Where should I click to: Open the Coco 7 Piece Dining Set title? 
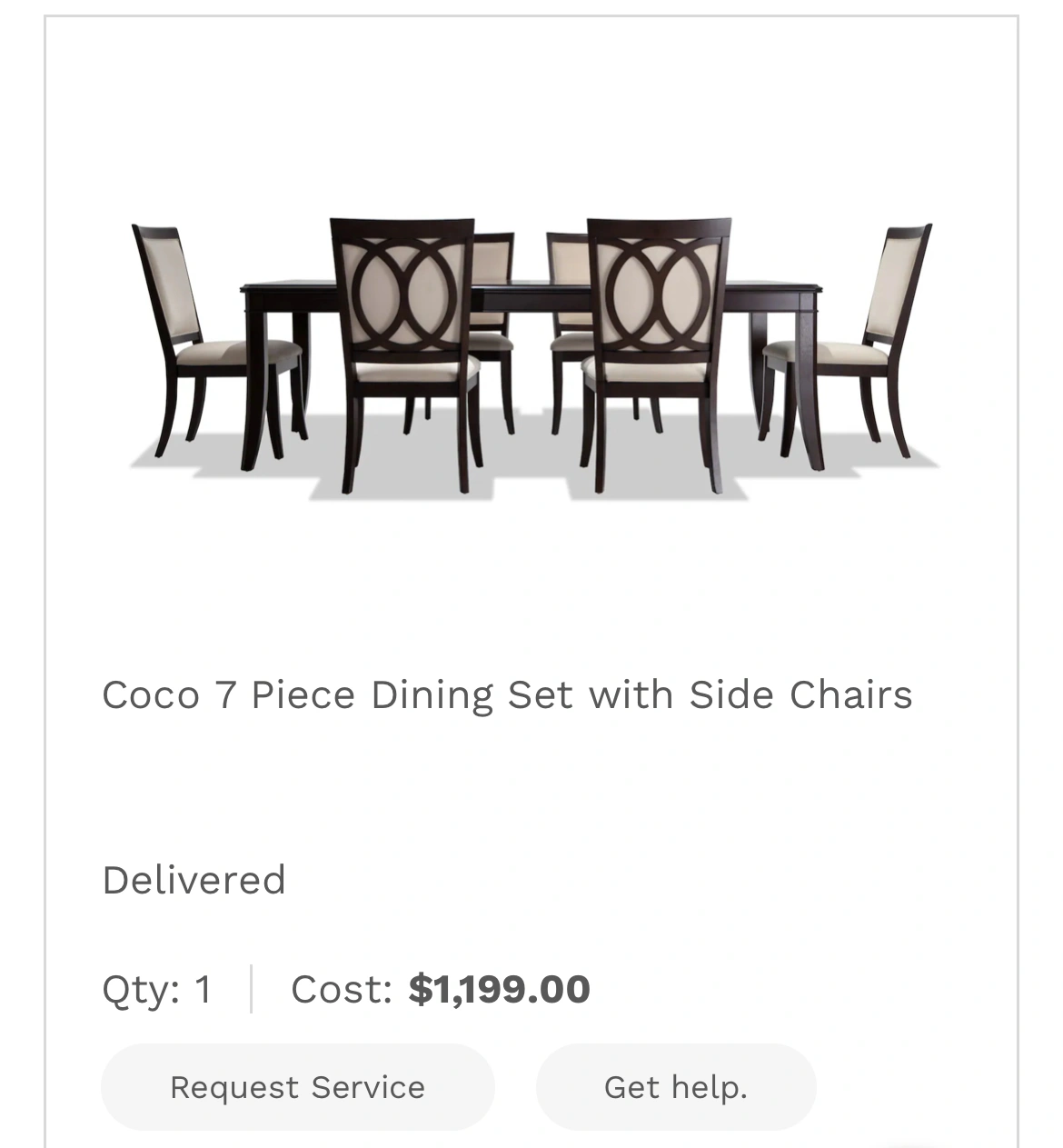(x=506, y=695)
